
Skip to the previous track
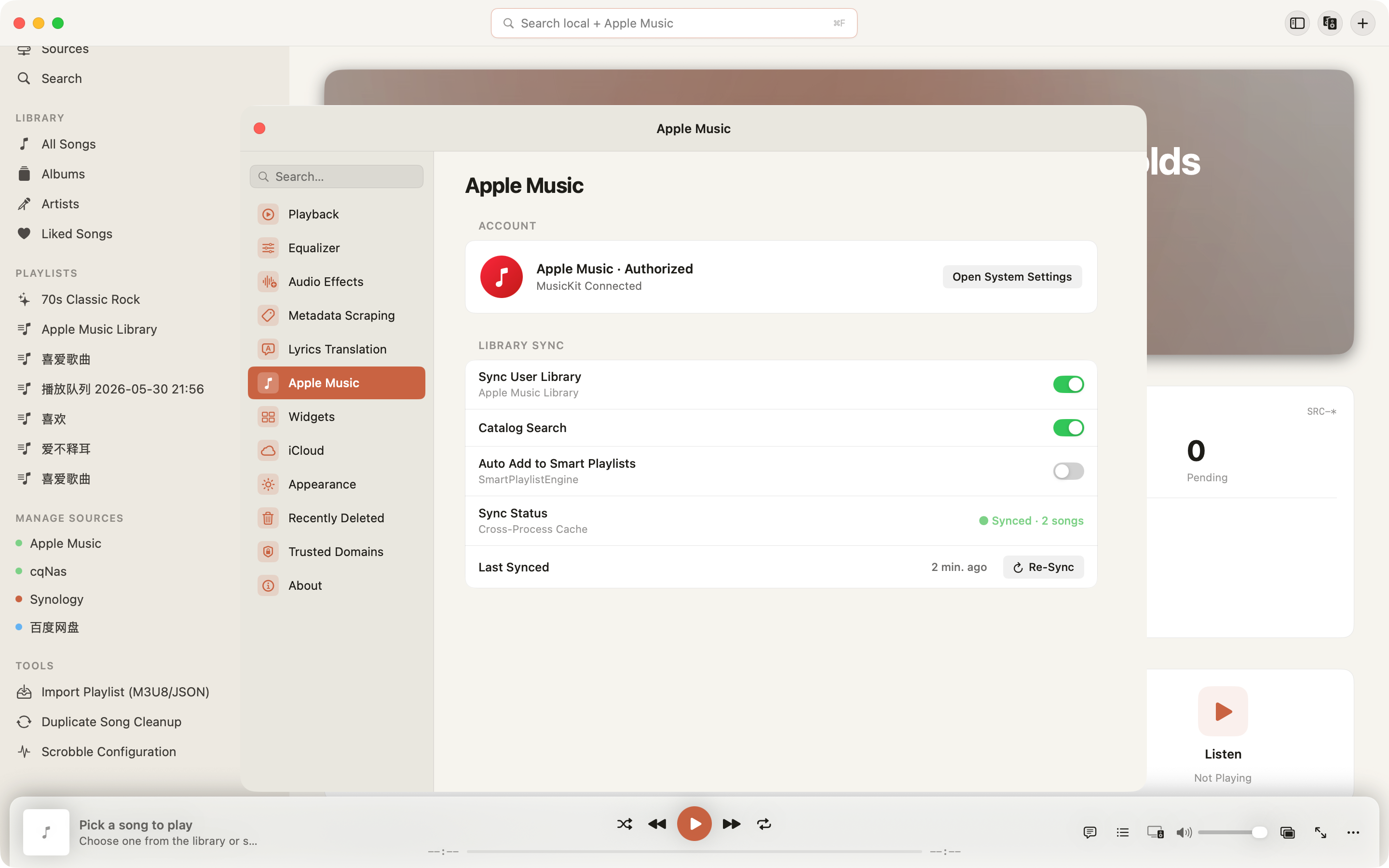657,824
